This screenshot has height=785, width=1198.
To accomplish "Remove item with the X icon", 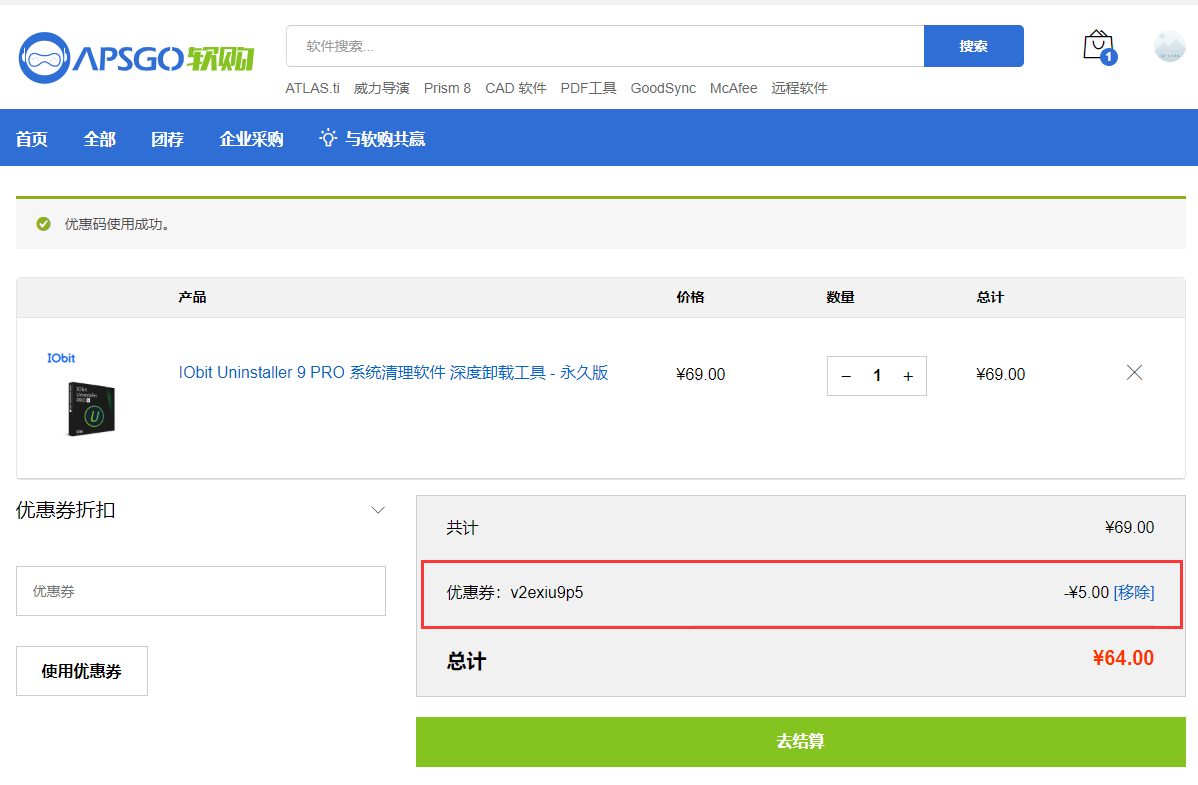I will coord(1134,373).
